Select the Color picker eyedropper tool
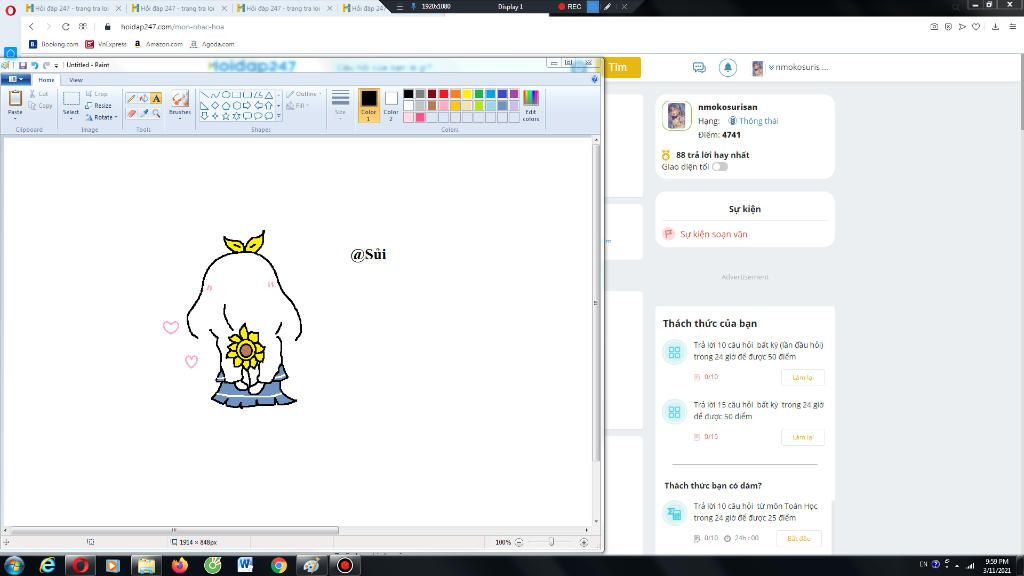The image size is (1024, 576). coord(144,113)
